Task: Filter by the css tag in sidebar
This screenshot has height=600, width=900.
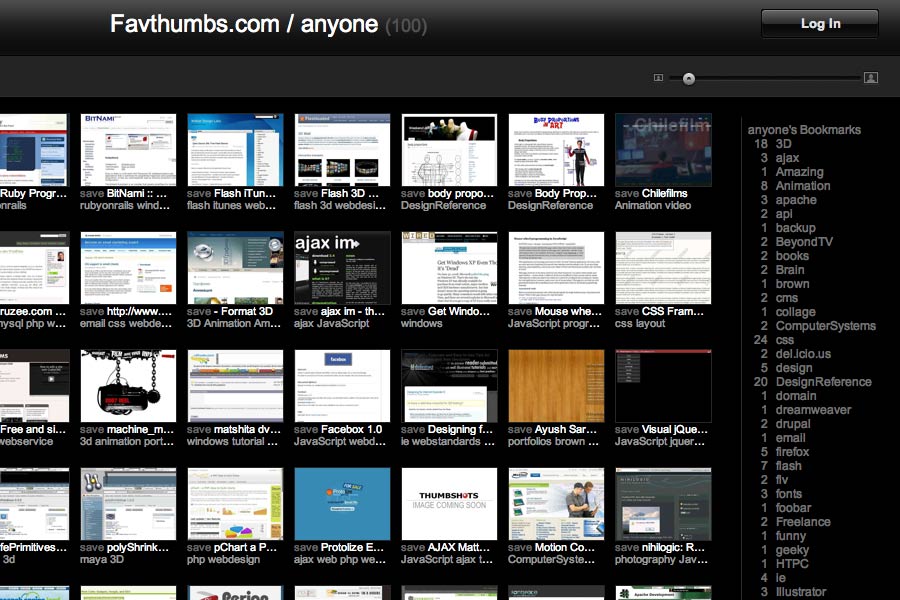Action: coord(785,340)
